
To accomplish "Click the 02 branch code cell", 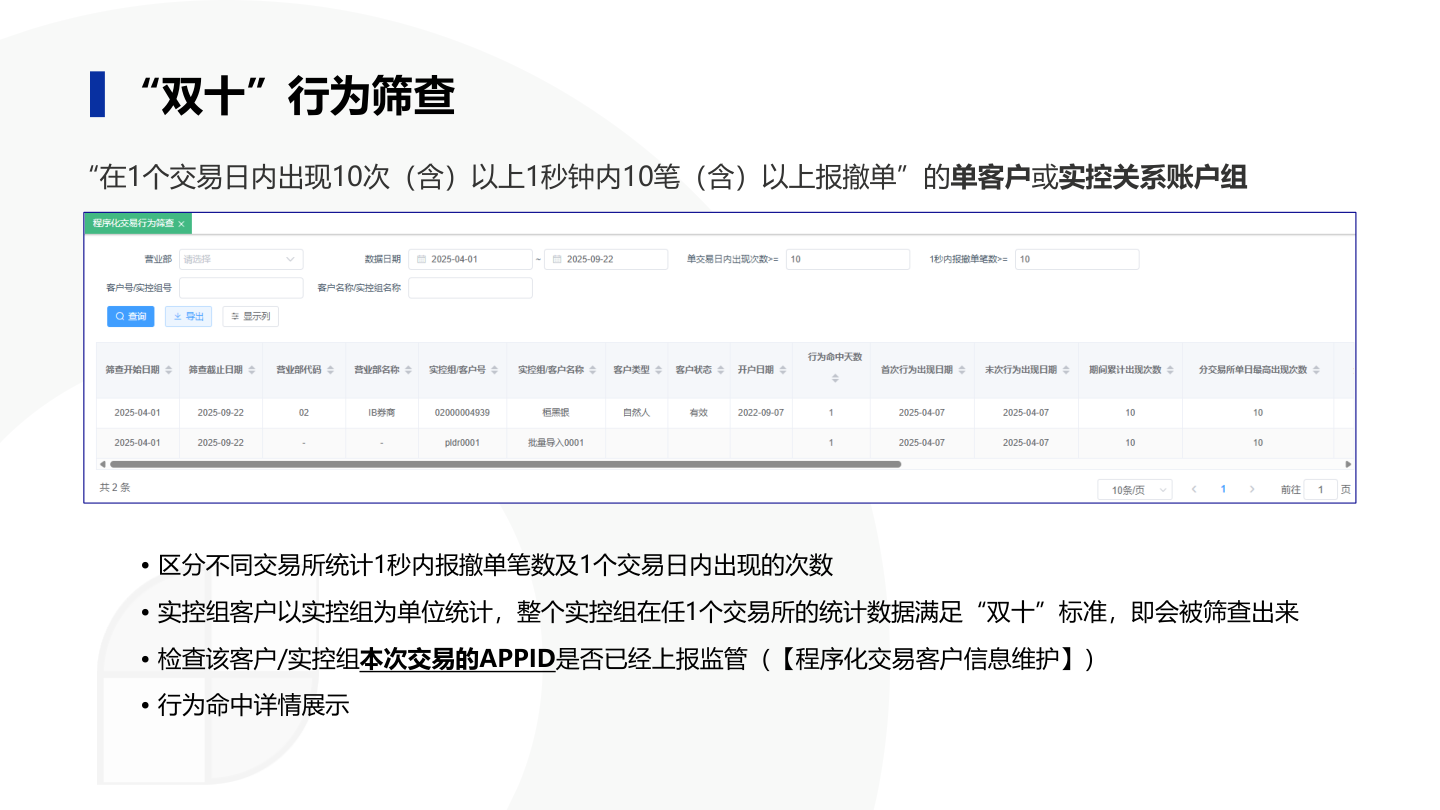I will click(x=304, y=412).
